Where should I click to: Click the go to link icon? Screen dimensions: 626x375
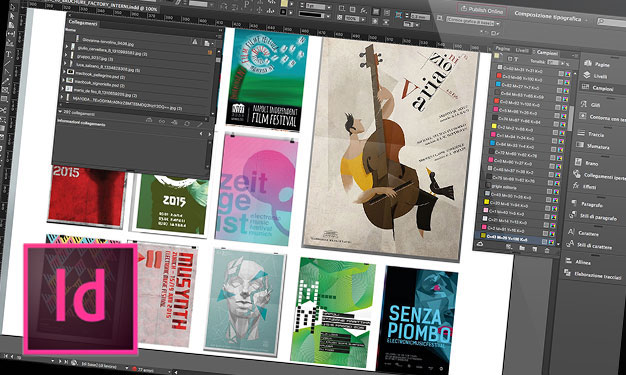[174, 122]
